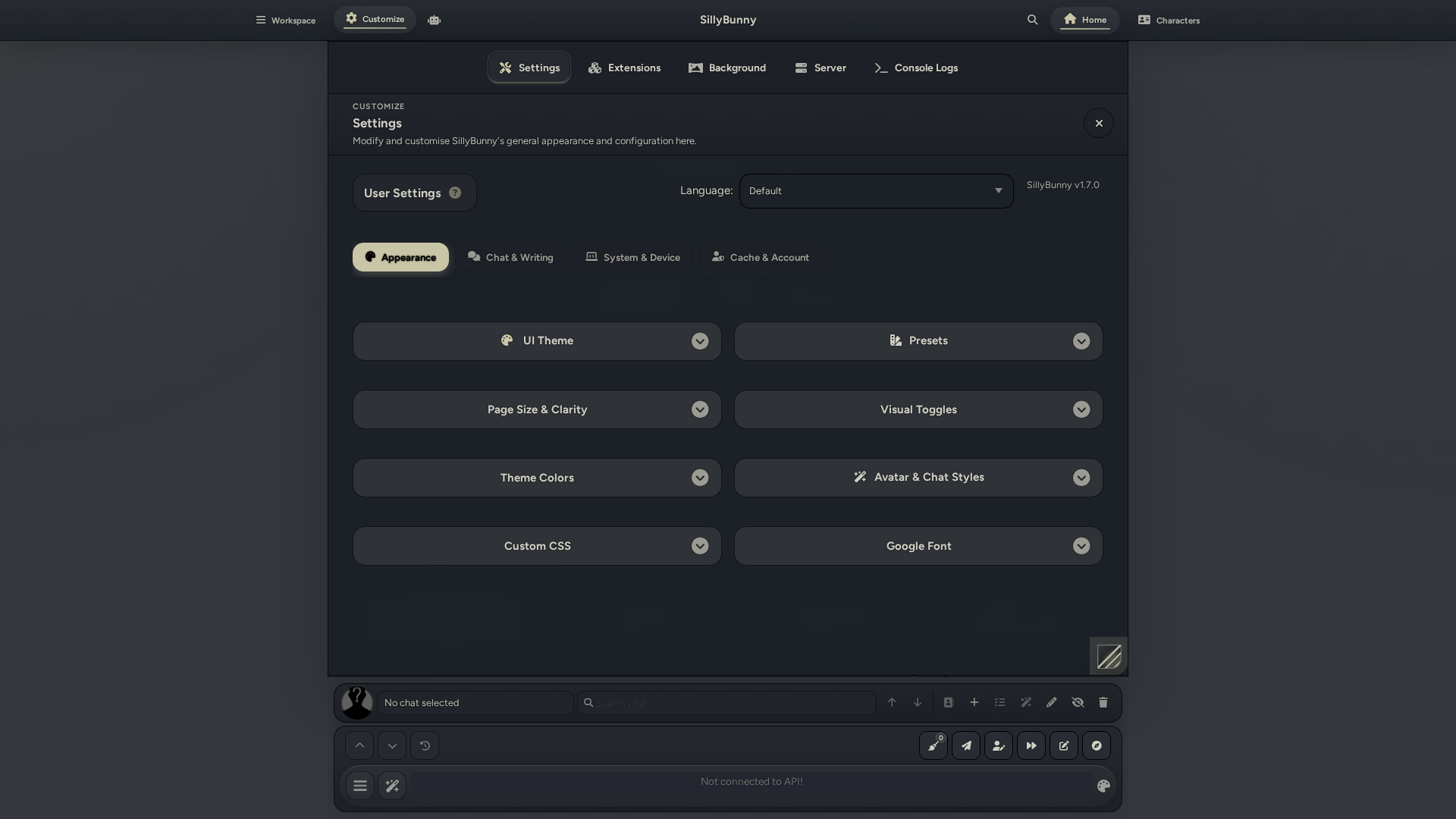Open the Workspace menu
The width and height of the screenshot is (1456, 819).
[x=285, y=20]
